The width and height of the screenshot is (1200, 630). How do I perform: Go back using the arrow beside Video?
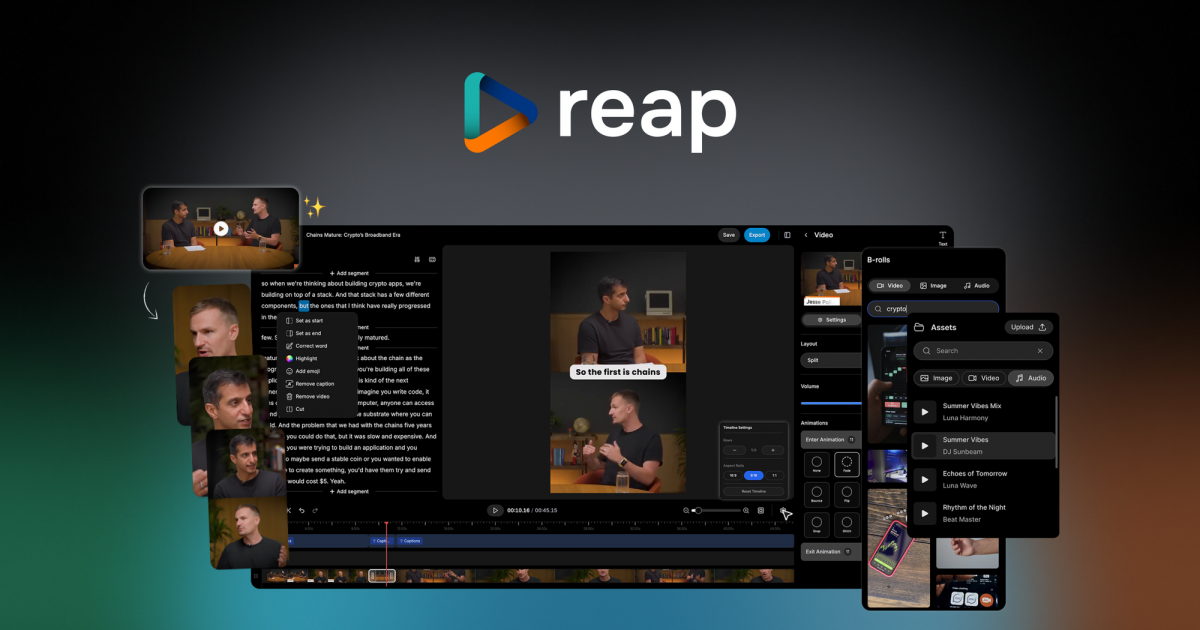806,235
